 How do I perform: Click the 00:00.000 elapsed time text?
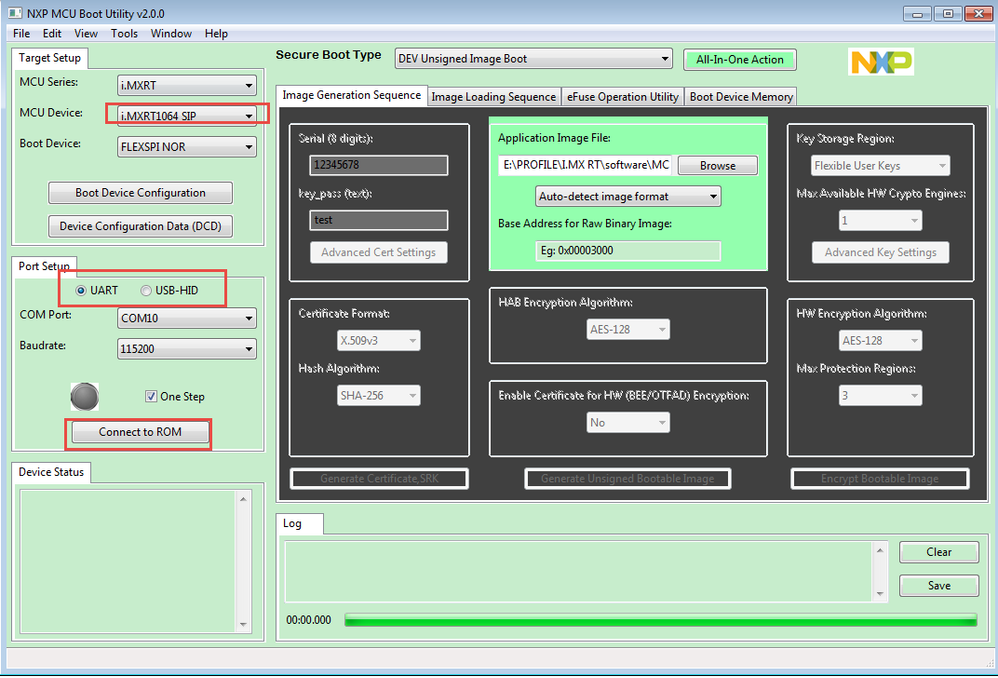(309, 620)
